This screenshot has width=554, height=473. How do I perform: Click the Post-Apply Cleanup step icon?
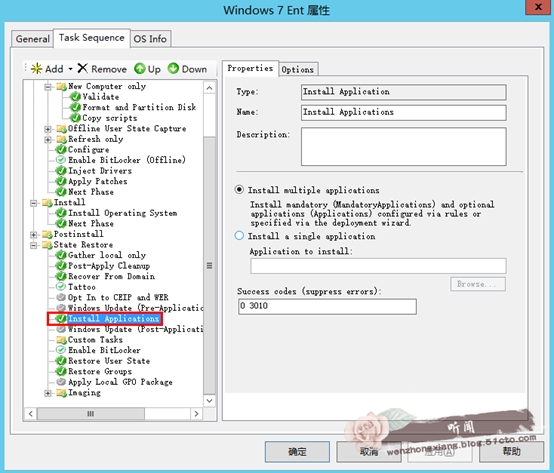click(x=61, y=266)
